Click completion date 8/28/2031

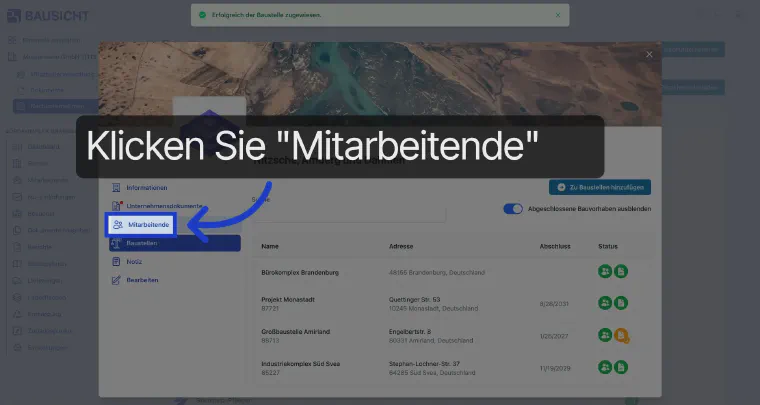tap(554, 304)
